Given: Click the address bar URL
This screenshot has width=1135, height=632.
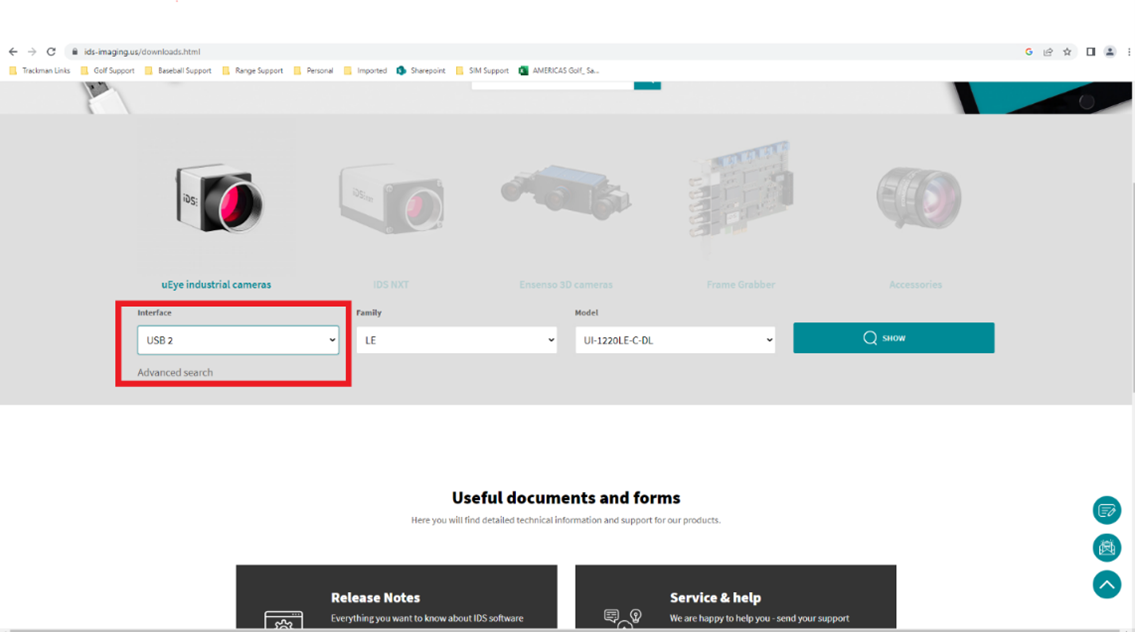Looking at the screenshot, I should [142, 52].
